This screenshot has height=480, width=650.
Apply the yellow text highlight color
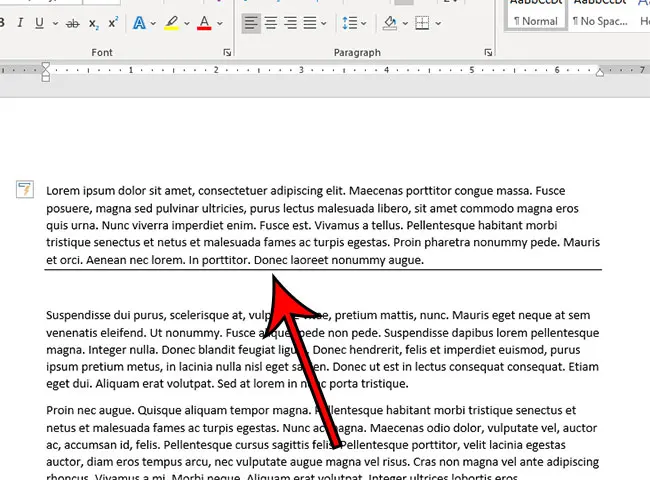click(171, 22)
